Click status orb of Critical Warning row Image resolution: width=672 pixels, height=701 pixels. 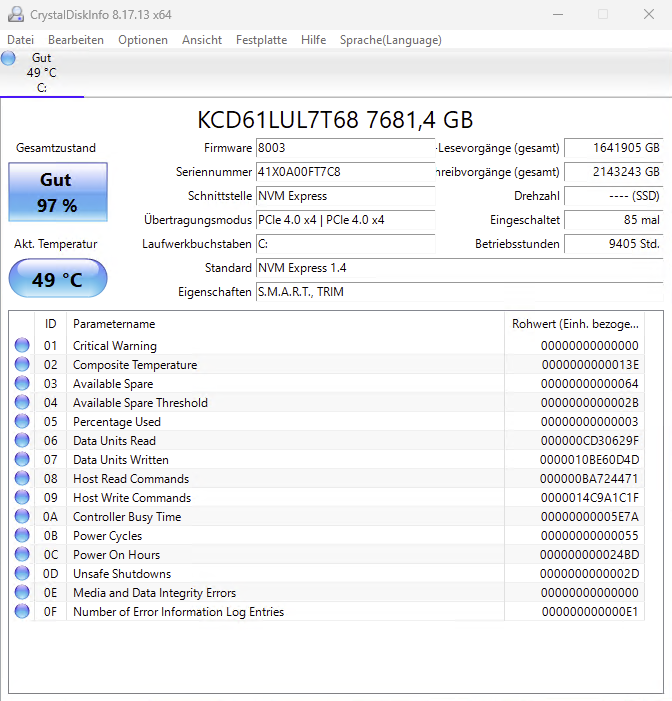pos(22,346)
